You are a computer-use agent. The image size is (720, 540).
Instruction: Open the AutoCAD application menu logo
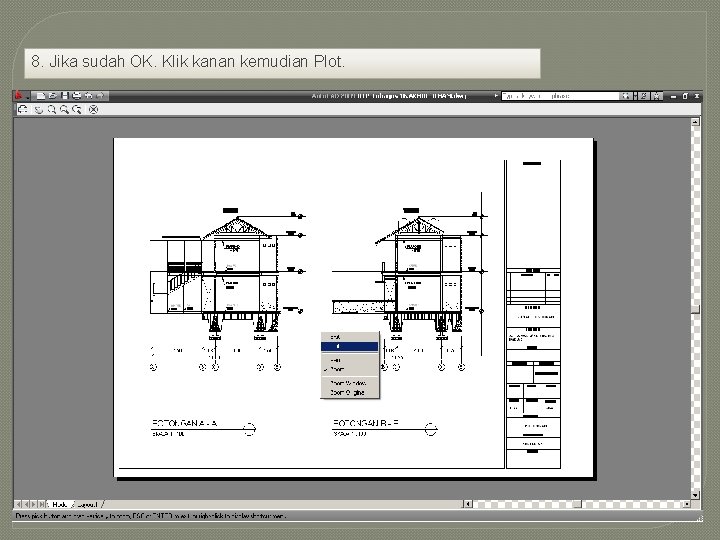[18, 96]
